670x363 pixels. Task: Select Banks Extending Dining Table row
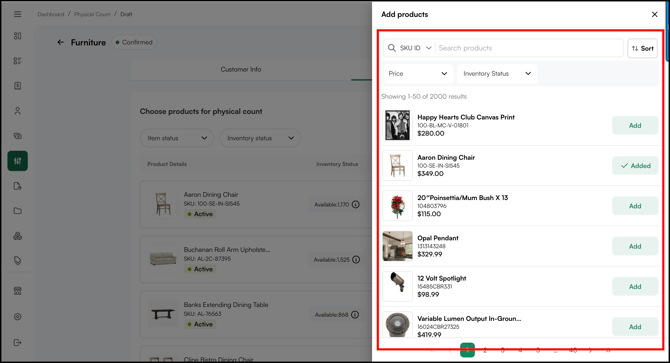coord(256,314)
